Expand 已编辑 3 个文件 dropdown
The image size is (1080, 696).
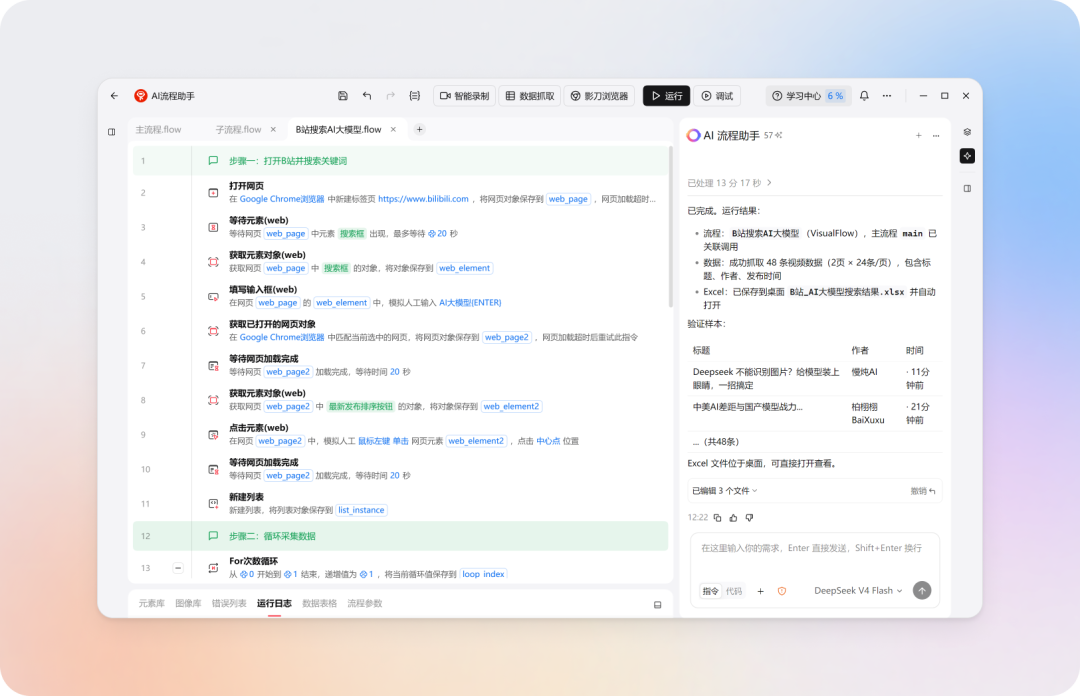725,491
